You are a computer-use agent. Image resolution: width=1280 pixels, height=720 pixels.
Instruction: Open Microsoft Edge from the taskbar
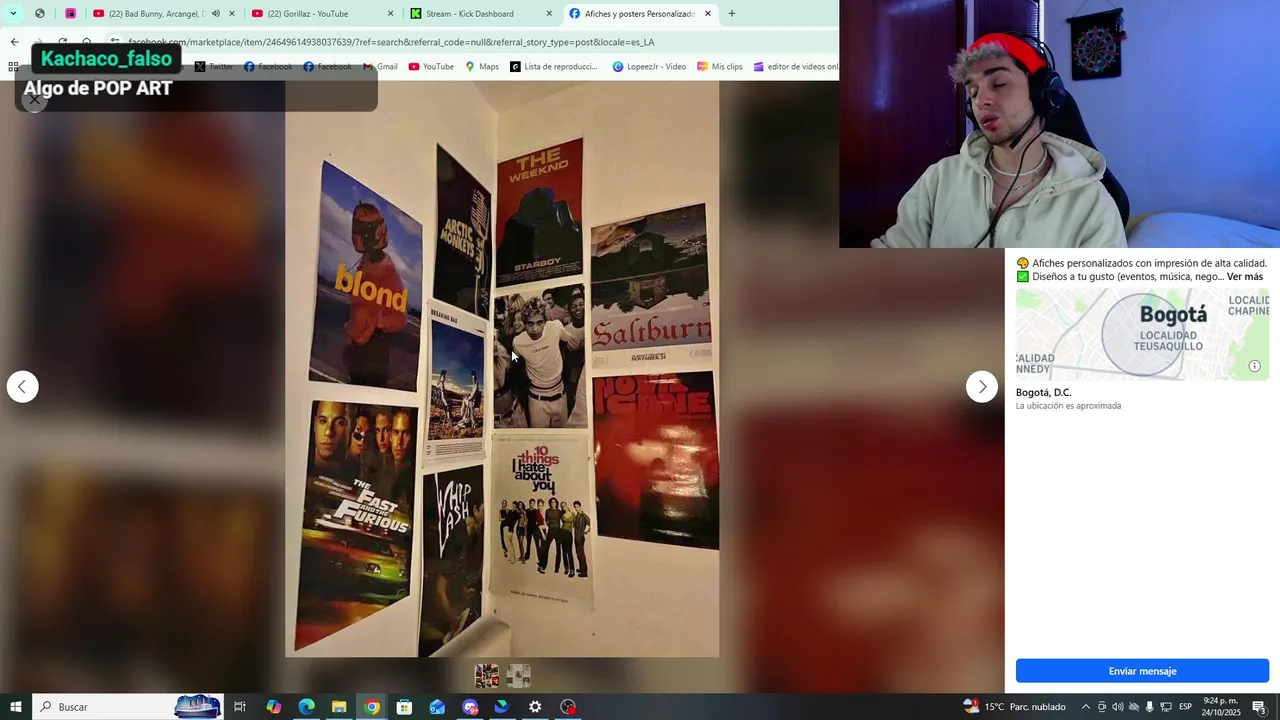(x=306, y=707)
